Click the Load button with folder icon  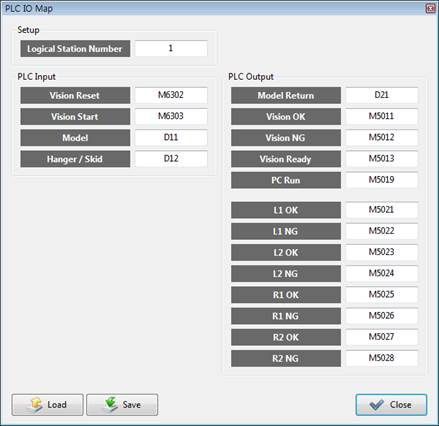pos(47,404)
